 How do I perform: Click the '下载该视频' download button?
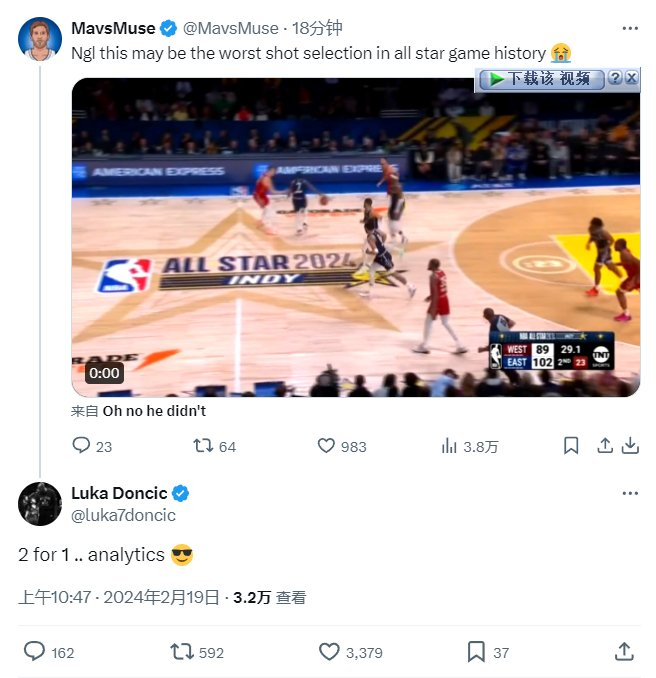(541, 79)
